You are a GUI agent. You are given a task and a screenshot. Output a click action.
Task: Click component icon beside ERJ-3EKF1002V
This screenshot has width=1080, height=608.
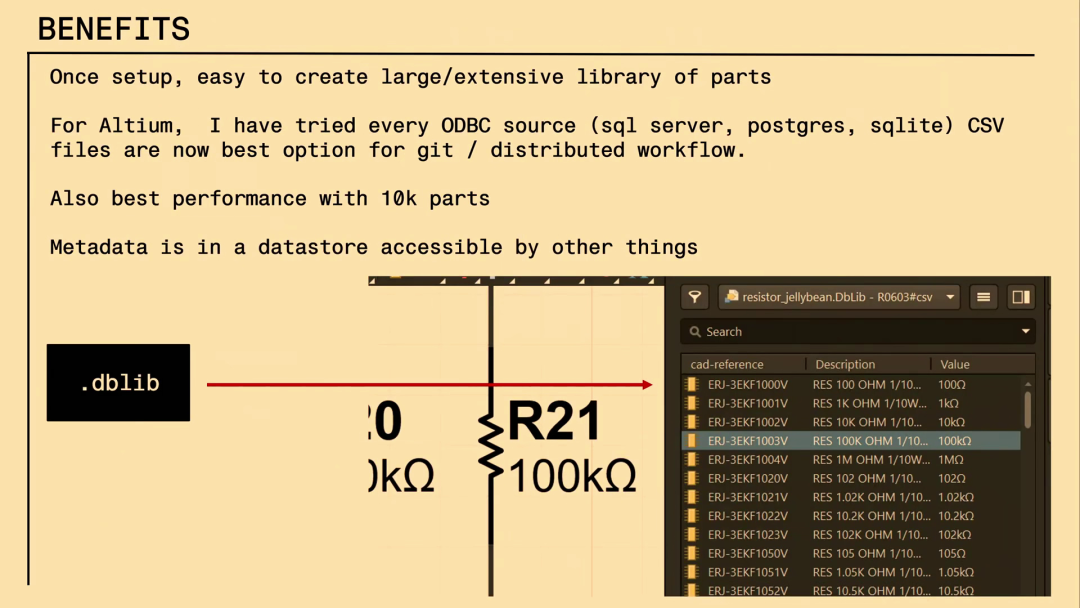click(x=692, y=422)
